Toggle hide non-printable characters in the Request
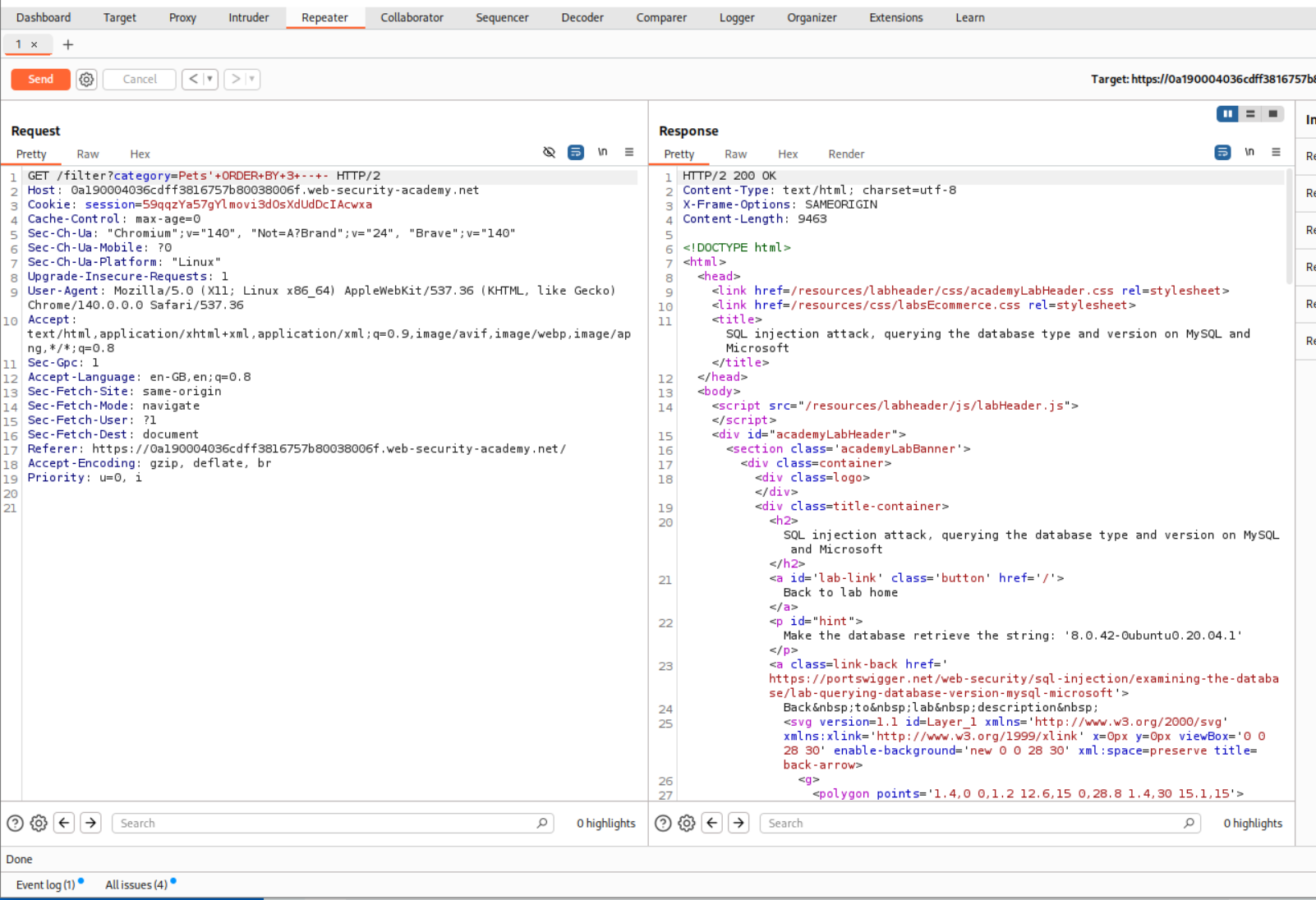 point(550,152)
